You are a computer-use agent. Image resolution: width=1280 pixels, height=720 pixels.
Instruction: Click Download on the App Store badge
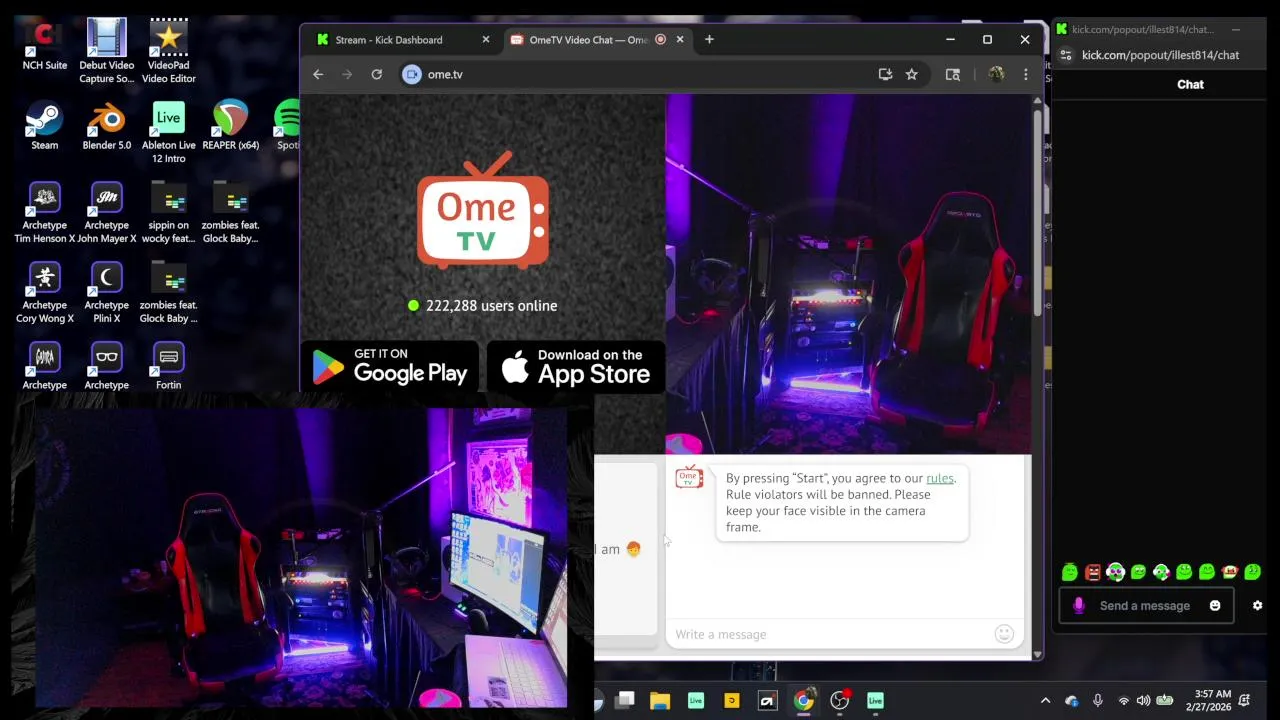coord(576,367)
